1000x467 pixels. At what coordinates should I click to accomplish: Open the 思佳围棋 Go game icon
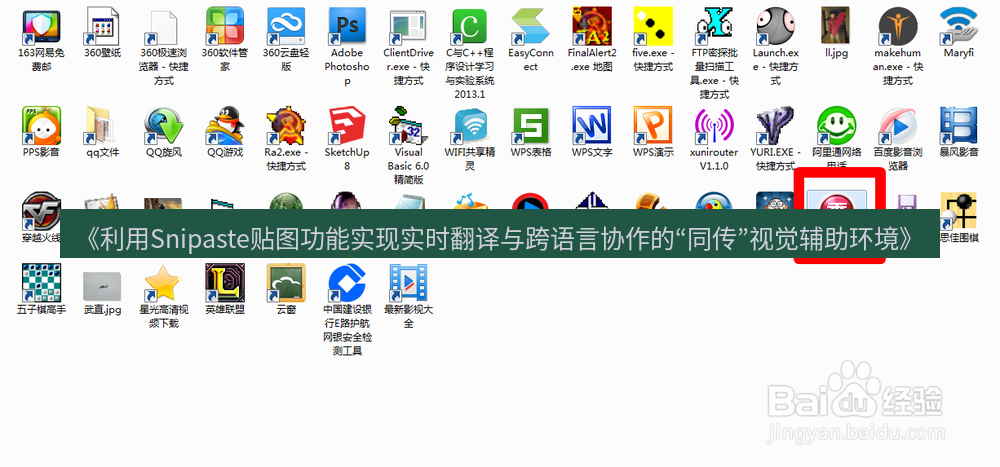(x=959, y=211)
